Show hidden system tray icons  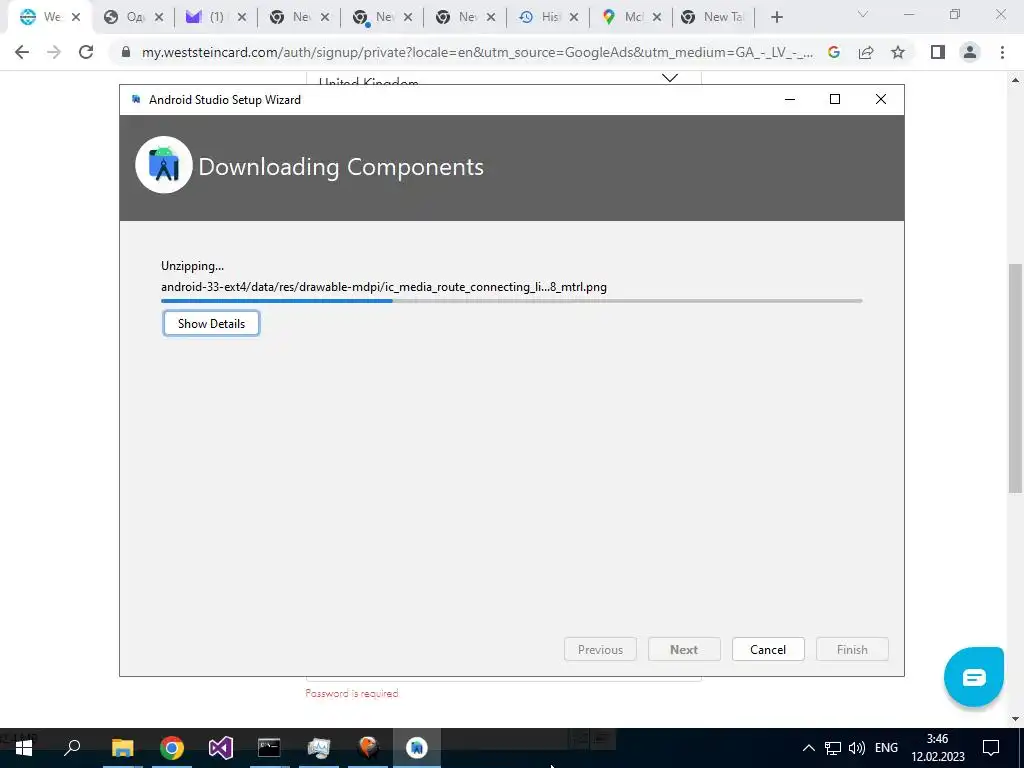pos(808,748)
